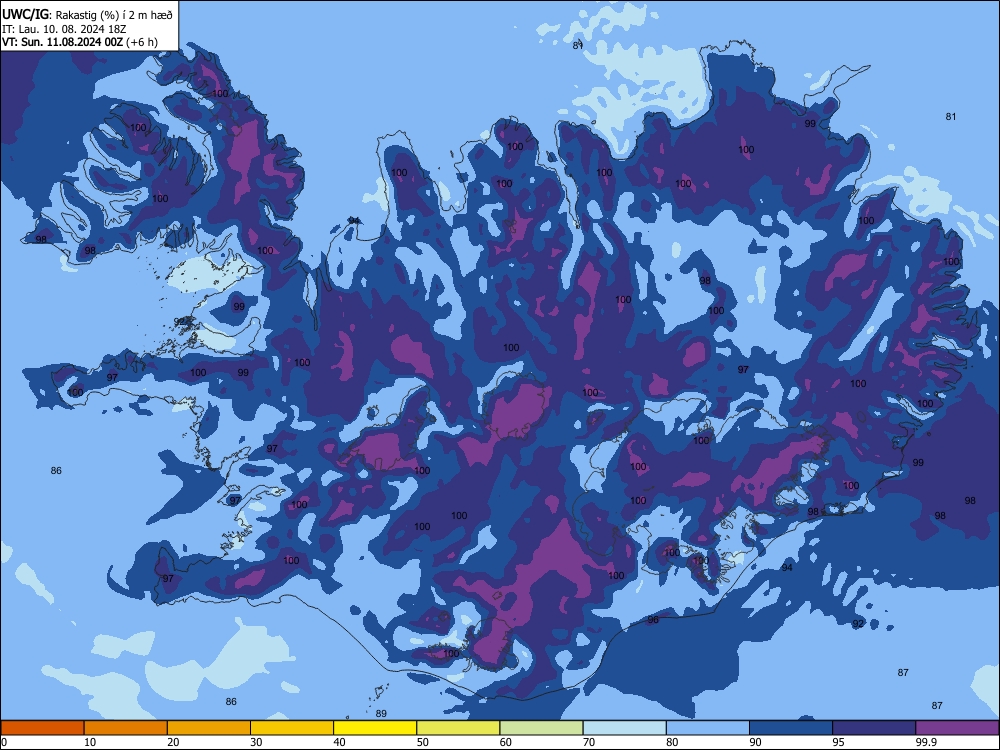Screen dimensions: 1000x750
Task: Choose the 30–40 golden legend swatch
Action: pyautogui.click(x=292, y=728)
